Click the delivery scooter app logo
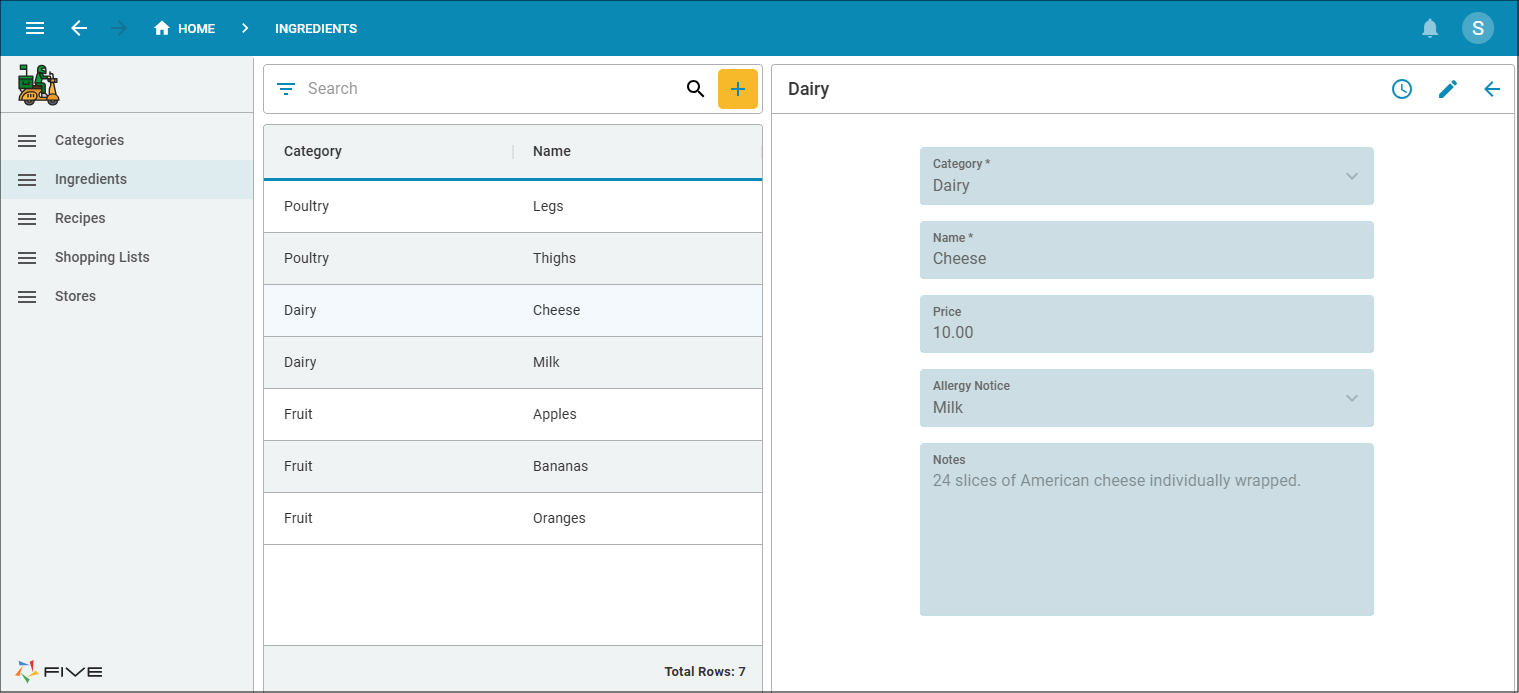The width and height of the screenshot is (1519, 693). [x=38, y=85]
